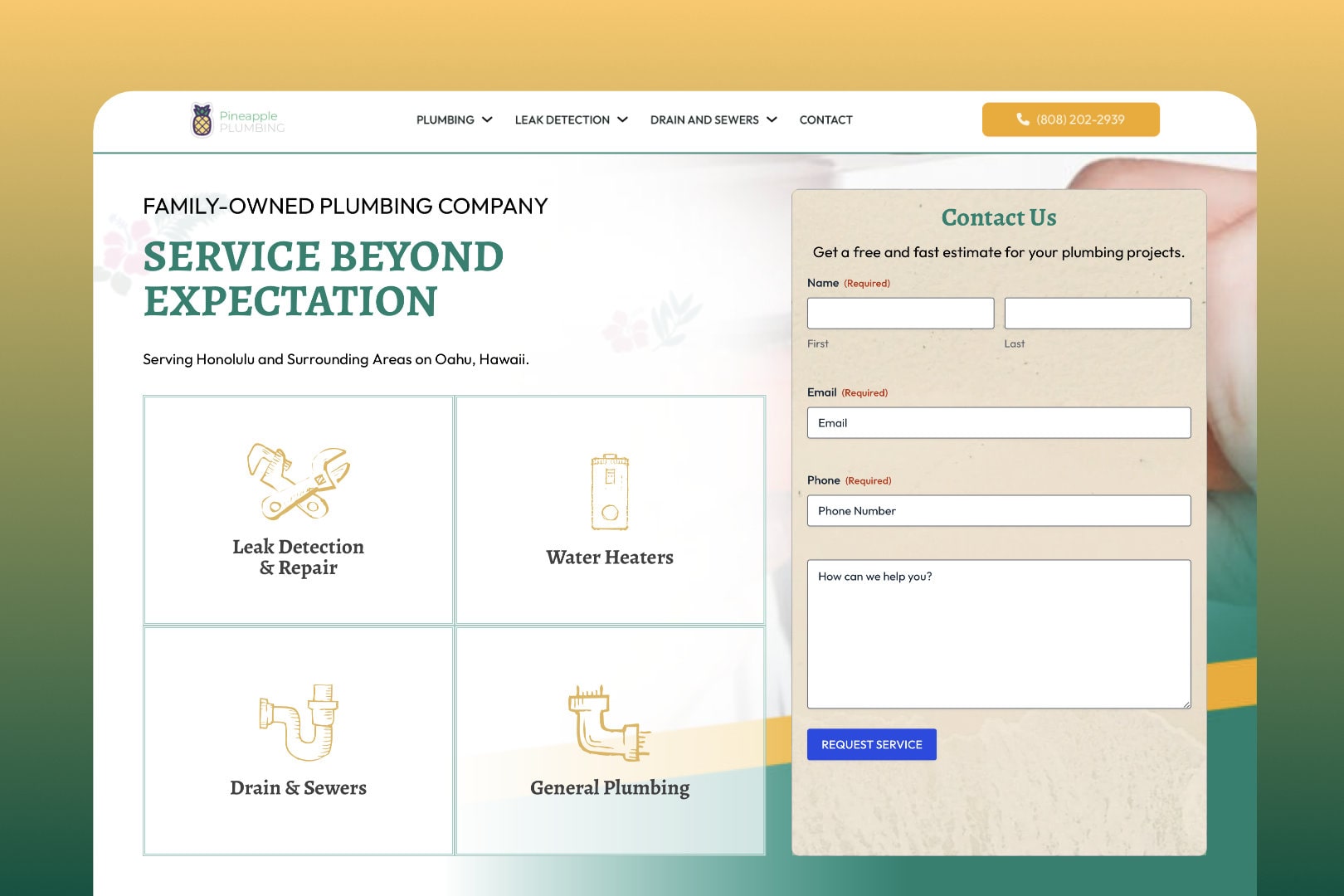Open the LEAK DETECTION nav menu item
This screenshot has width=1344, height=896.
[562, 120]
